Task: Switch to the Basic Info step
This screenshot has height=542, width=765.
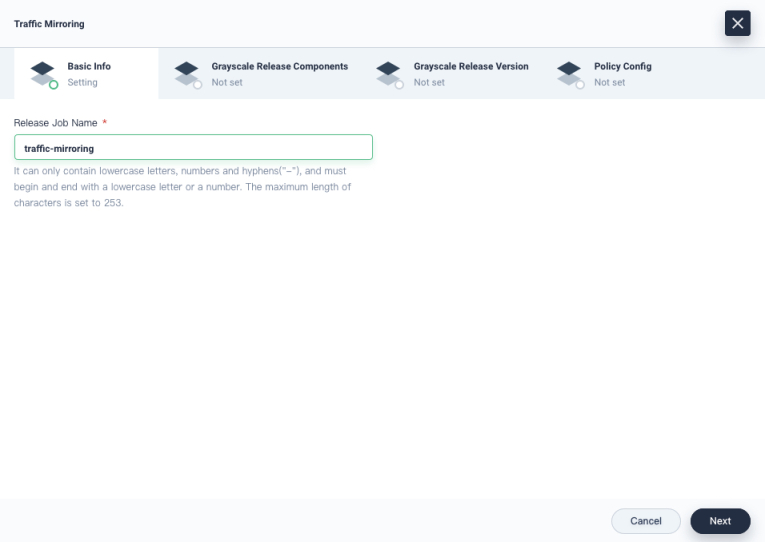Action: click(88, 67)
